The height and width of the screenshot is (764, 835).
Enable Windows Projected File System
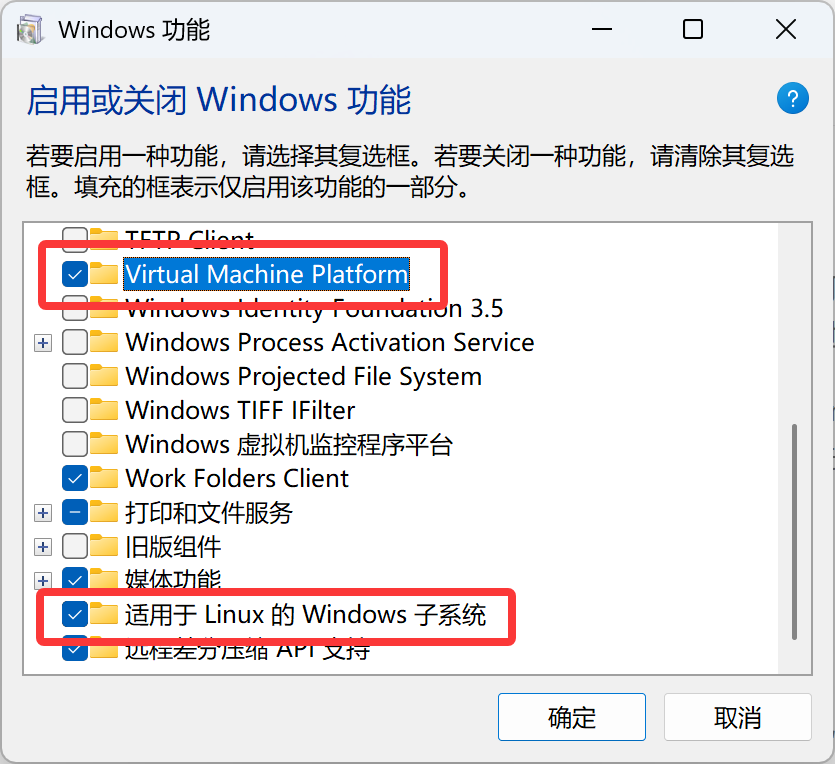(75, 376)
